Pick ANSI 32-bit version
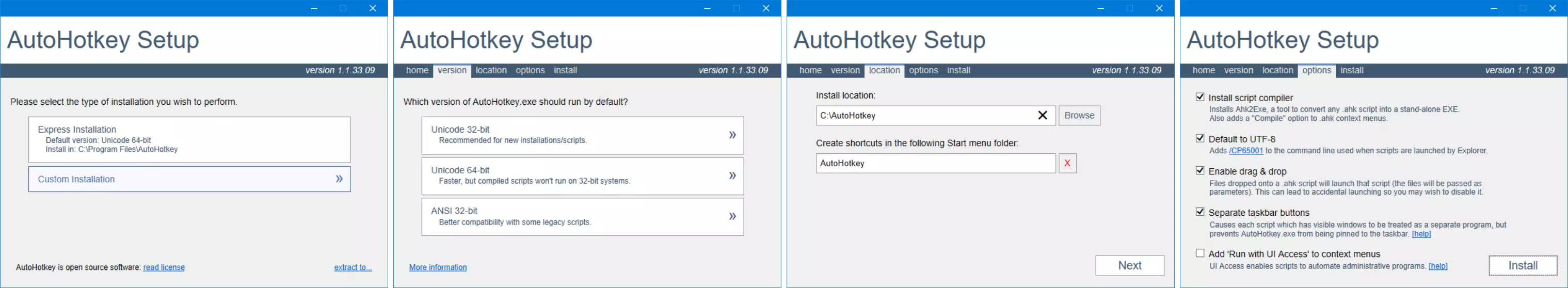Screen dimensions: 1568x288 (583, 217)
